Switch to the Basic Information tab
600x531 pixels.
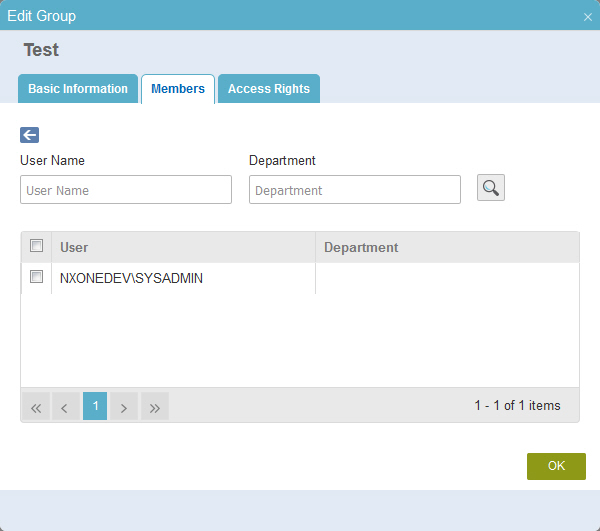tap(78, 89)
